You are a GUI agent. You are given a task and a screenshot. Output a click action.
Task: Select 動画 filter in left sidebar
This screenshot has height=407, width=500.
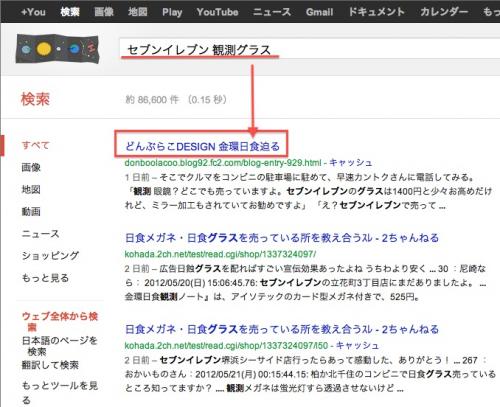[x=31, y=211]
